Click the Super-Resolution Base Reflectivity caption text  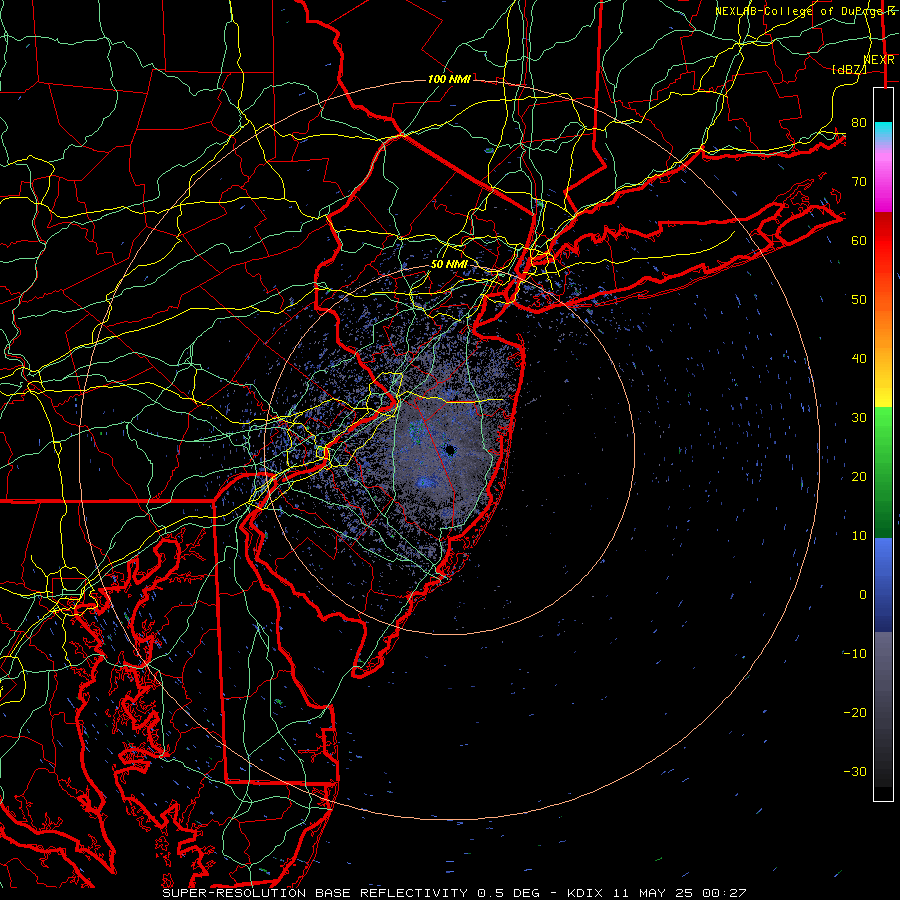(454, 893)
